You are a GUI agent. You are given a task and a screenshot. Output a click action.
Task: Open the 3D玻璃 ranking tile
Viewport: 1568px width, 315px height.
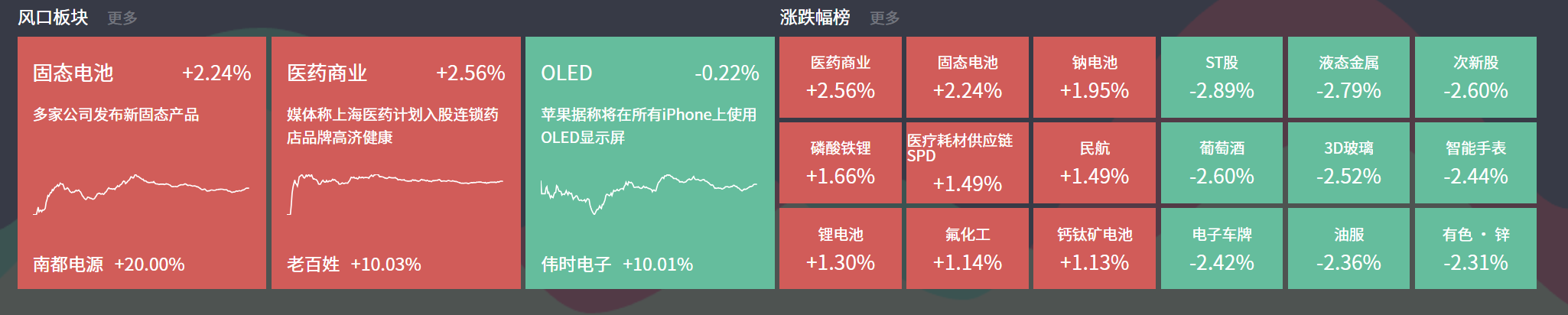tap(1348, 163)
